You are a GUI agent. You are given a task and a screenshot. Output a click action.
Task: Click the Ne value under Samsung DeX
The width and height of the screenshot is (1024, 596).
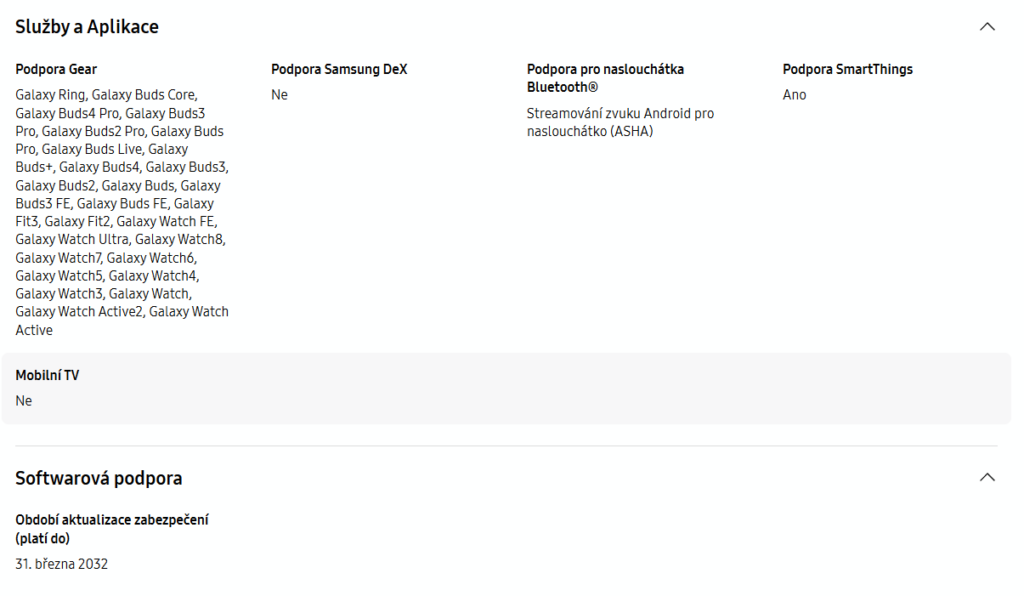(x=279, y=95)
